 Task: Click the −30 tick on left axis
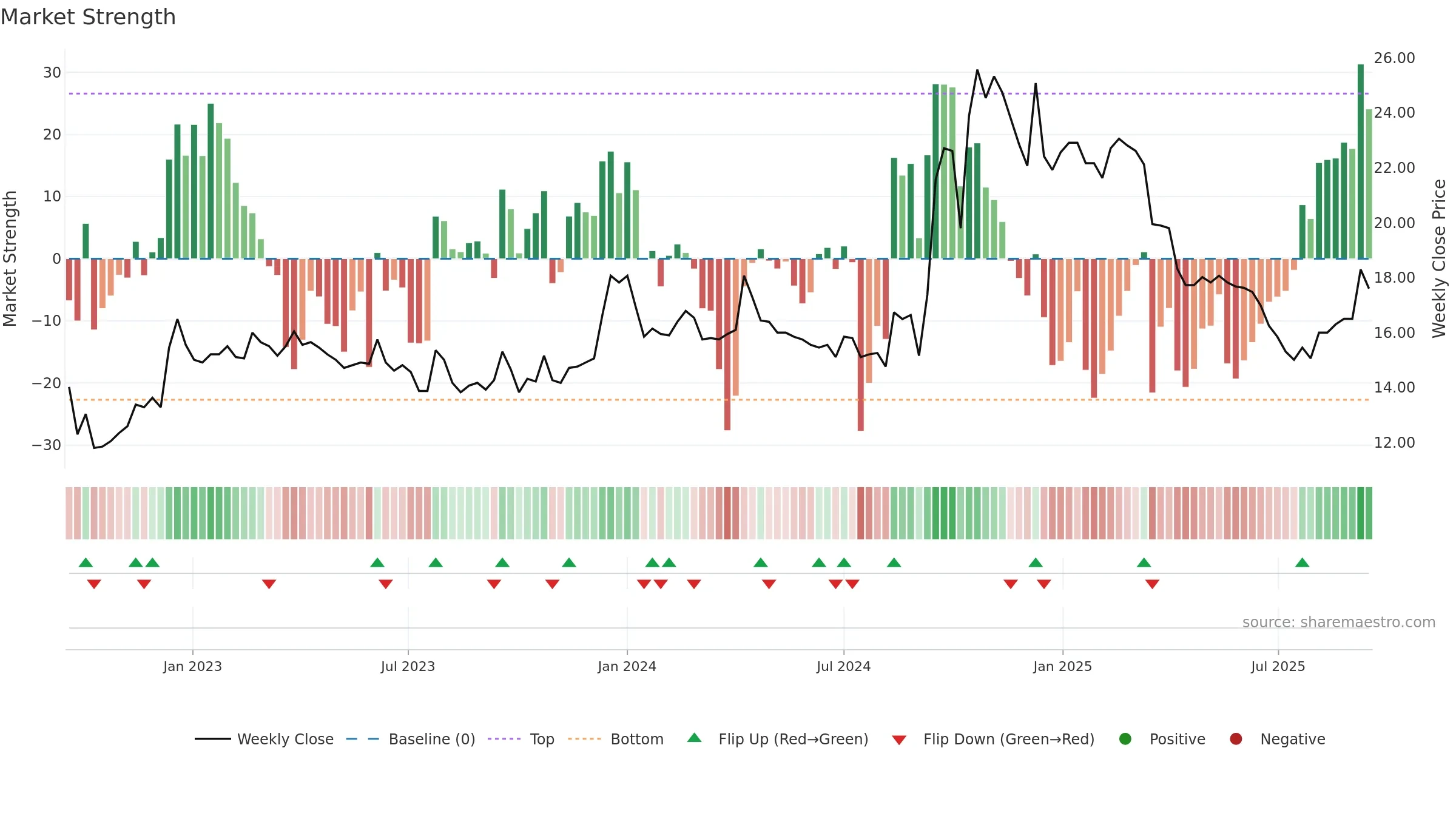pyautogui.click(x=47, y=445)
